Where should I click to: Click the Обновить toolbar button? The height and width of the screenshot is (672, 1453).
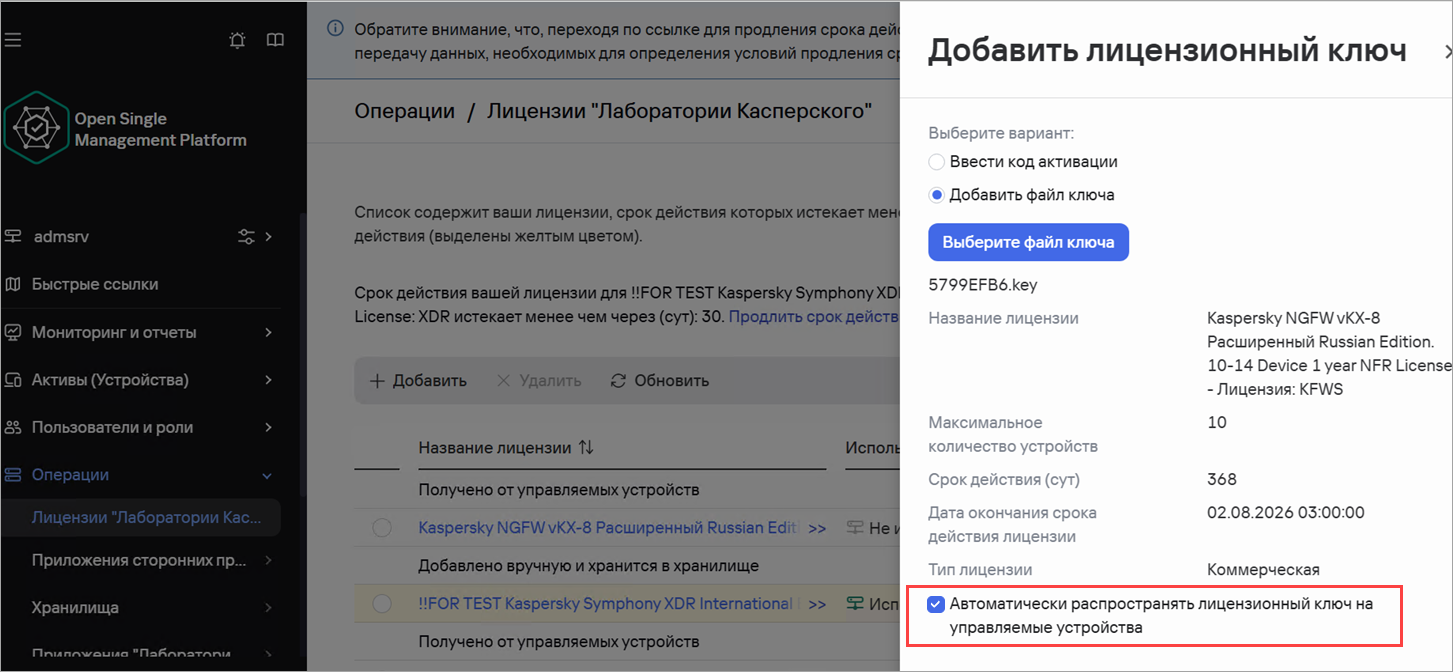click(x=659, y=380)
